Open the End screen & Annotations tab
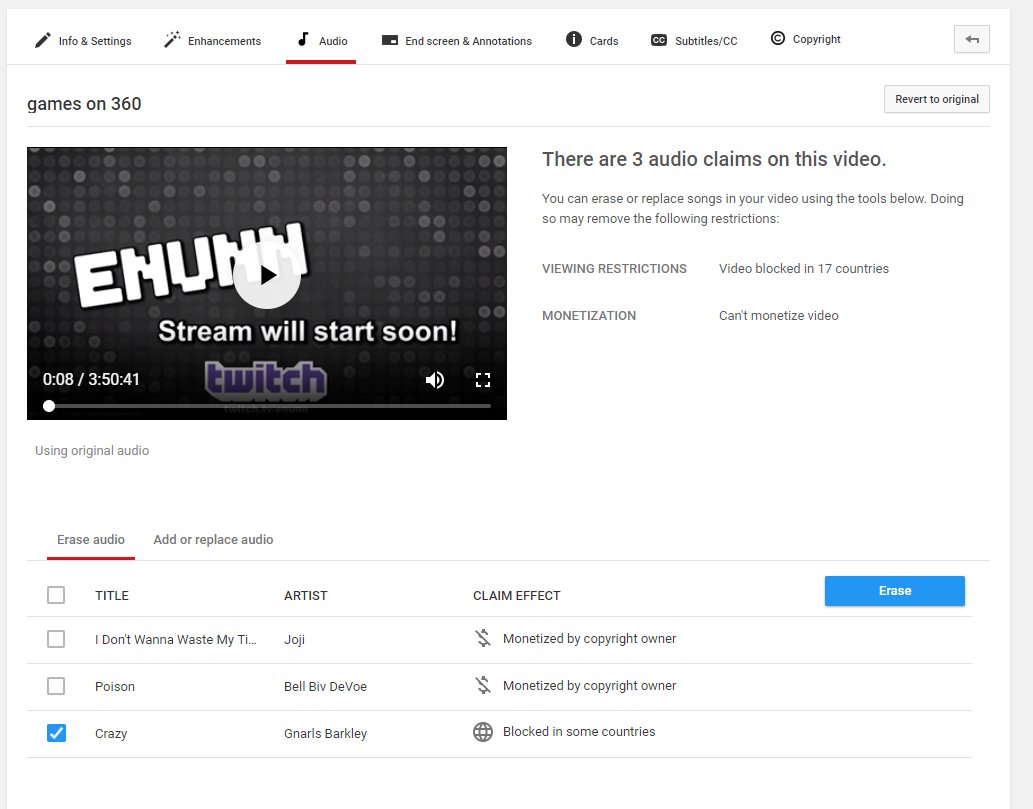The width and height of the screenshot is (1033, 809). (457, 41)
